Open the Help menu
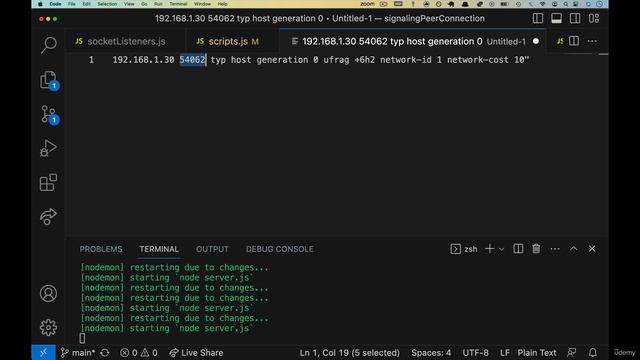This screenshot has height=360, width=640. click(222, 4)
